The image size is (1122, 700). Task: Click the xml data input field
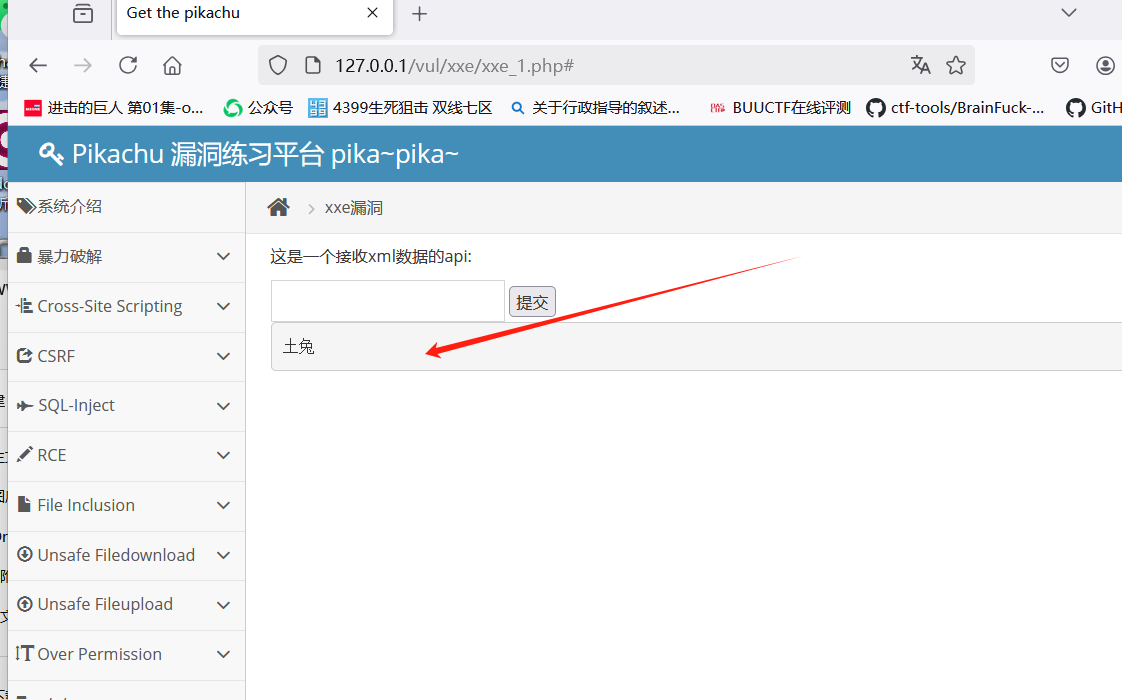[388, 301]
